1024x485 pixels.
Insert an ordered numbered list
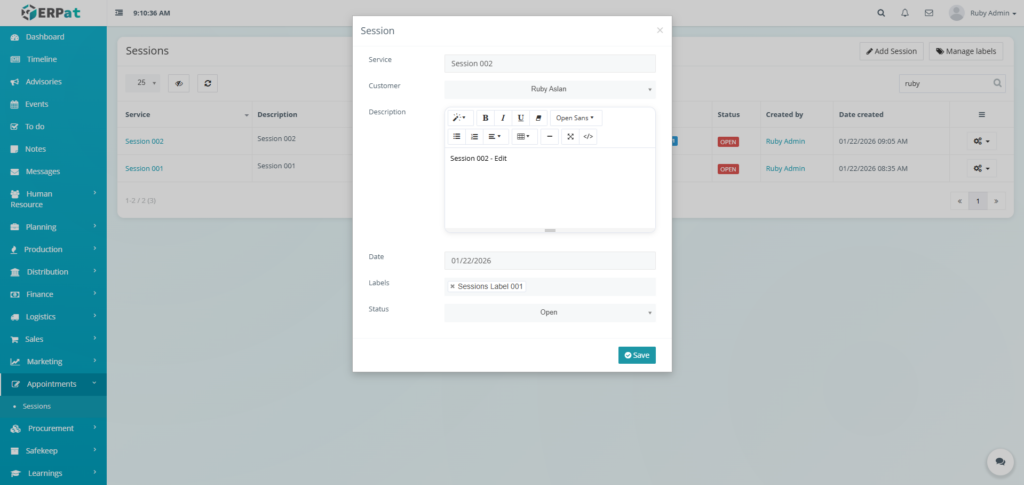(474, 136)
